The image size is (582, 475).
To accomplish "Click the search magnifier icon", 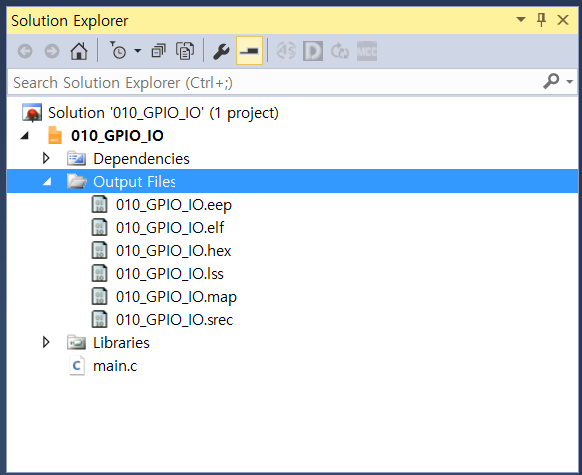I will pyautogui.click(x=551, y=81).
